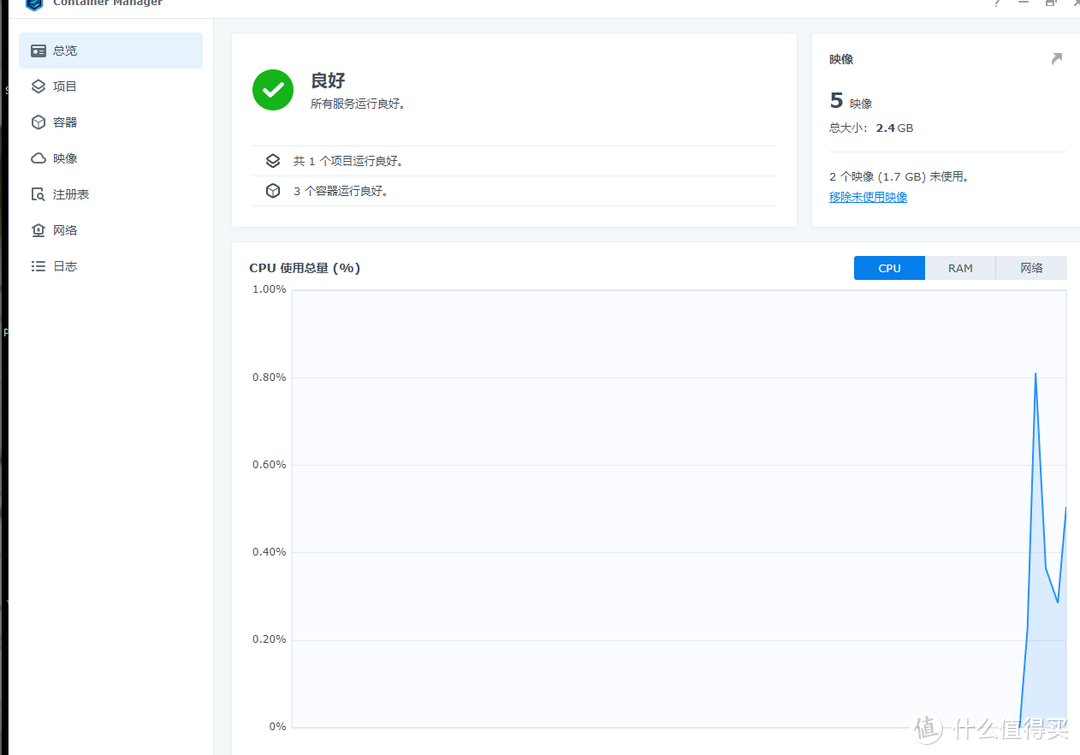Switch to the 网络 usage tab
This screenshot has height=755, width=1080.
tap(1031, 267)
